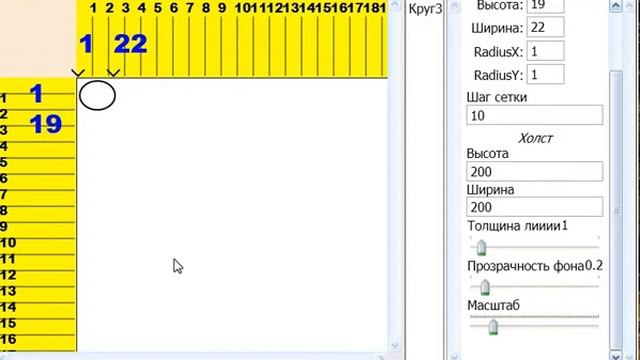This screenshot has width=640, height=360.
Task: Click the Холст section heading
Action: tap(535, 138)
